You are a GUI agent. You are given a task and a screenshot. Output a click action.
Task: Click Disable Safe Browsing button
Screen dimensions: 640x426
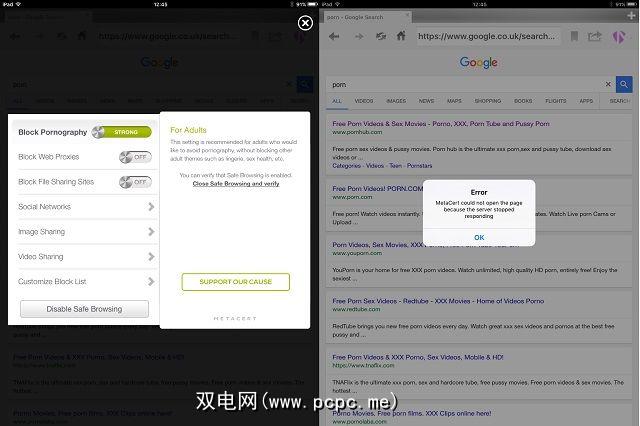coord(84,309)
